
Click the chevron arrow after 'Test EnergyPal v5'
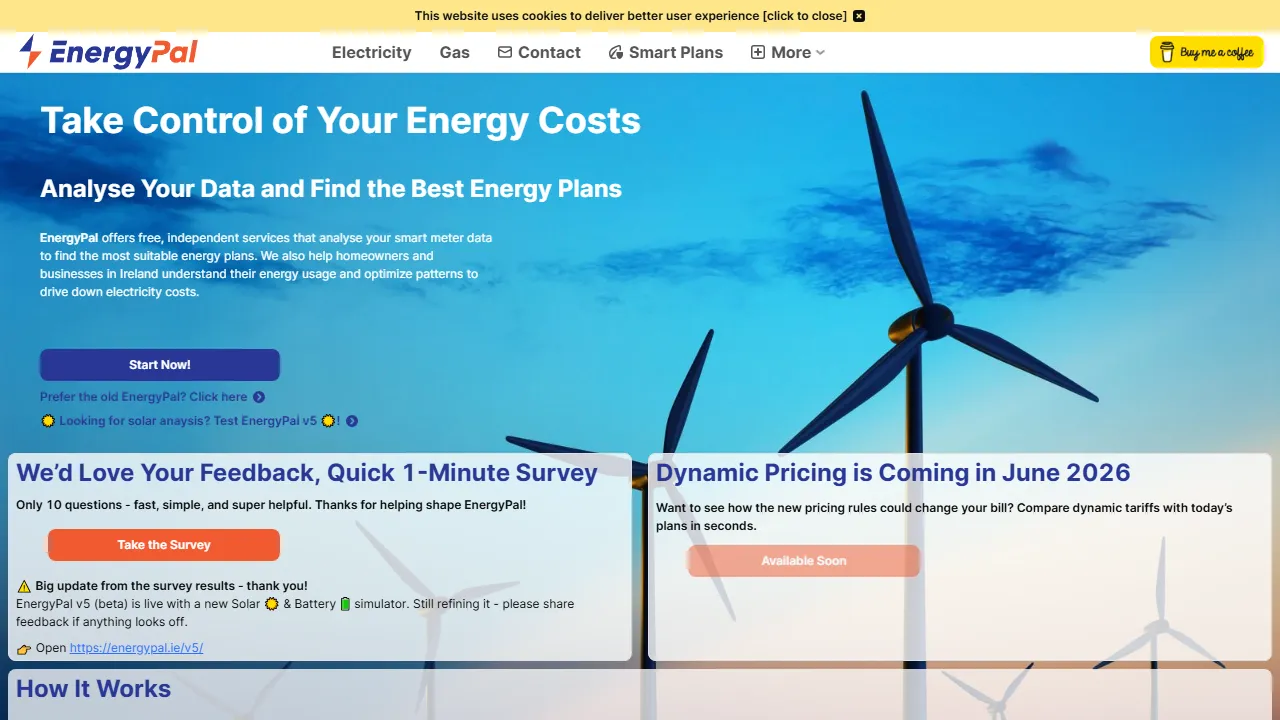tap(350, 420)
